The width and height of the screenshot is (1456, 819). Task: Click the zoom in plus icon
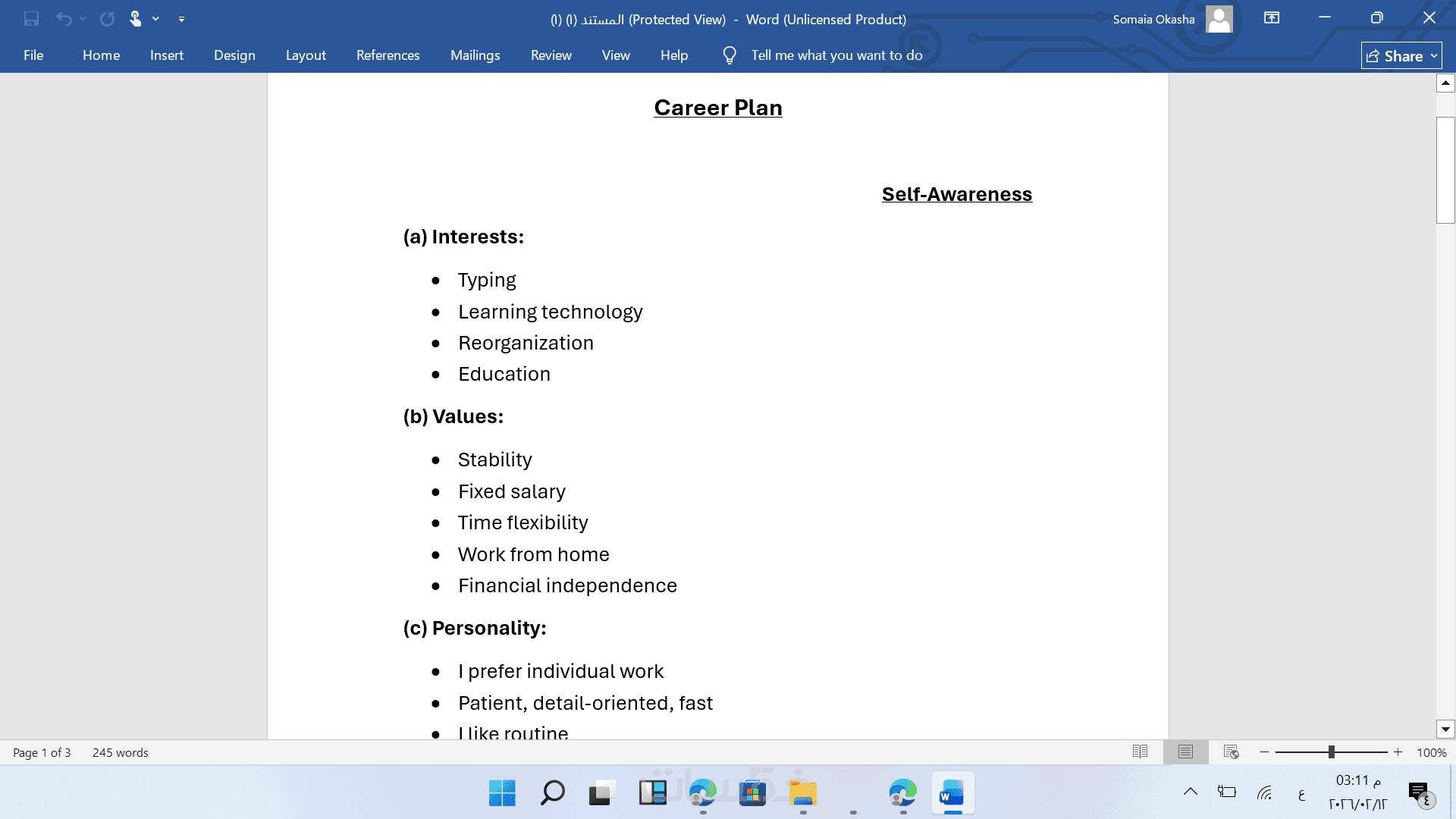pos(1398,752)
